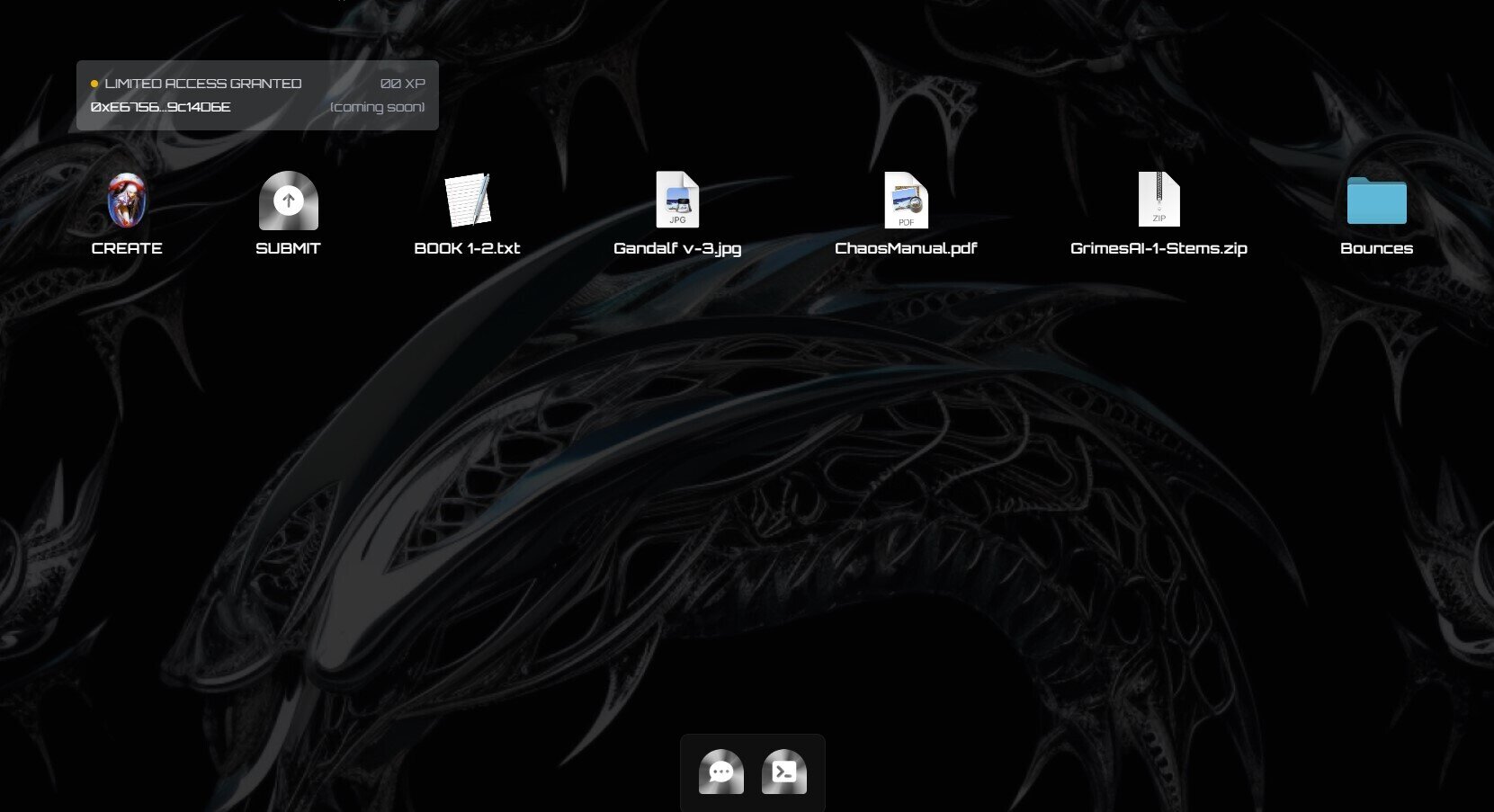1494x812 pixels.
Task: Open the BOOK 1-2.txt notepad icon
Action: click(467, 200)
